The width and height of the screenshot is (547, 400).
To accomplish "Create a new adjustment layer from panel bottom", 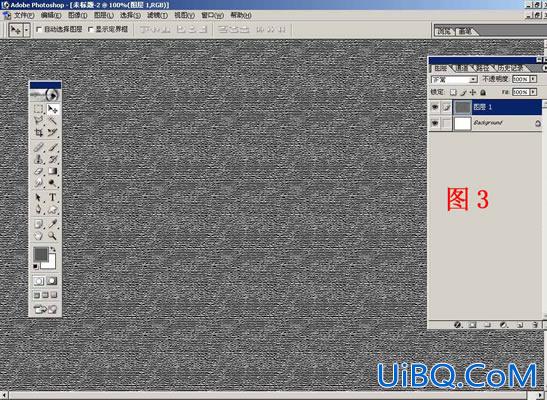I will pyautogui.click(x=503, y=325).
